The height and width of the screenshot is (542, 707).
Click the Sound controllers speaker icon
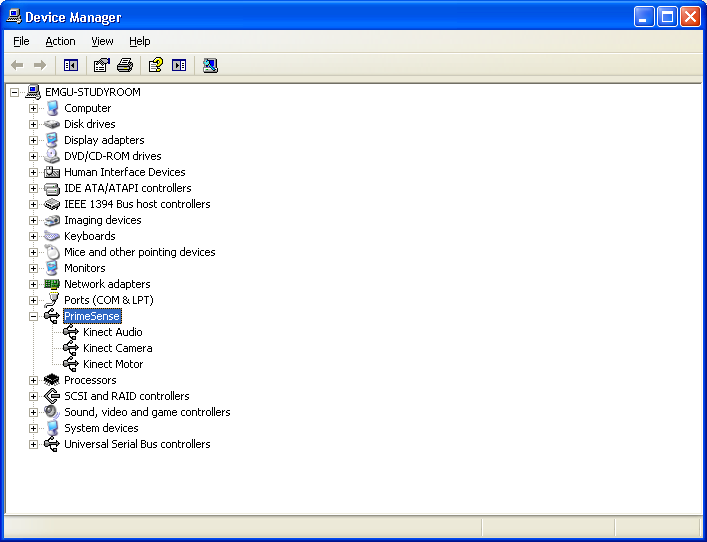click(x=52, y=412)
